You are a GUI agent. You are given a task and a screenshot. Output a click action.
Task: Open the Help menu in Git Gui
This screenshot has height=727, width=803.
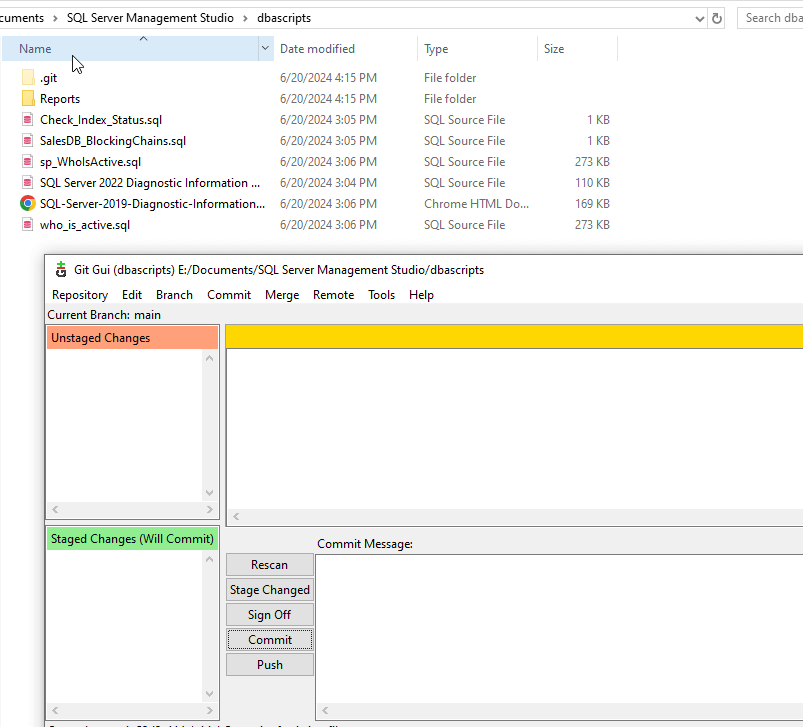click(421, 295)
